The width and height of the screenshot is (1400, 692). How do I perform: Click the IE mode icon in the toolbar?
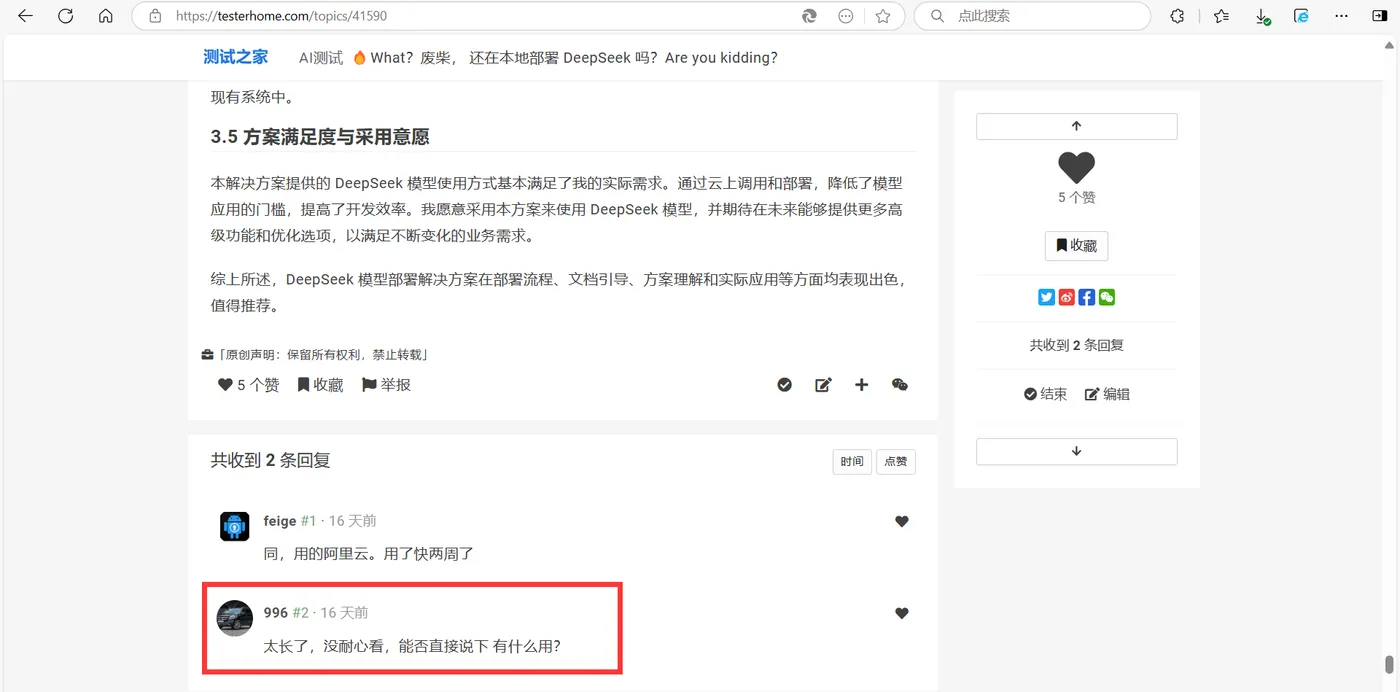[1301, 16]
